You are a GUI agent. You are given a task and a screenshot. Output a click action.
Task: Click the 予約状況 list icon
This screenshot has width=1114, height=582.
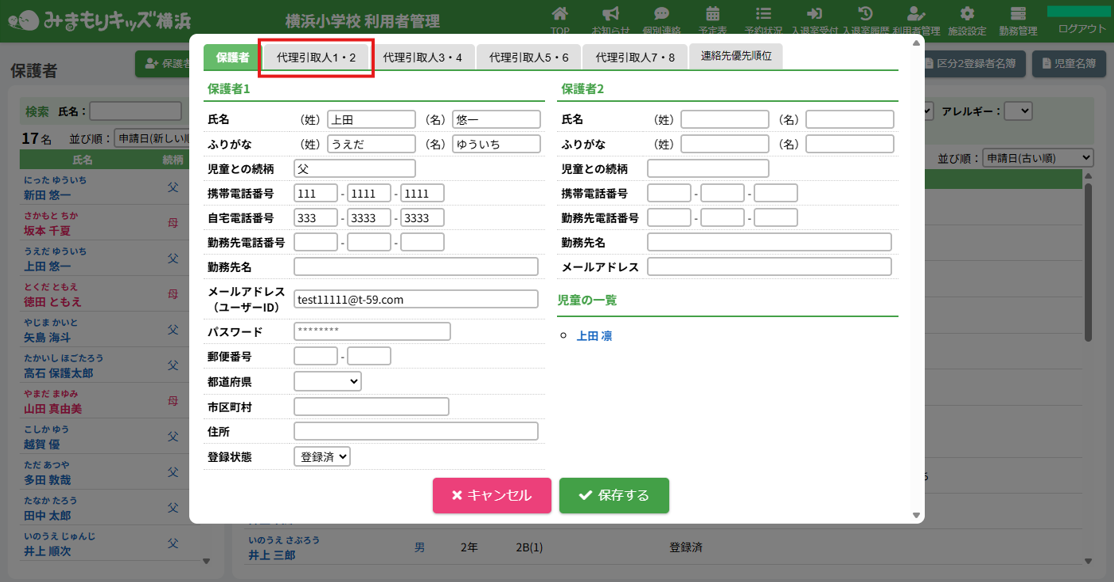point(763,14)
